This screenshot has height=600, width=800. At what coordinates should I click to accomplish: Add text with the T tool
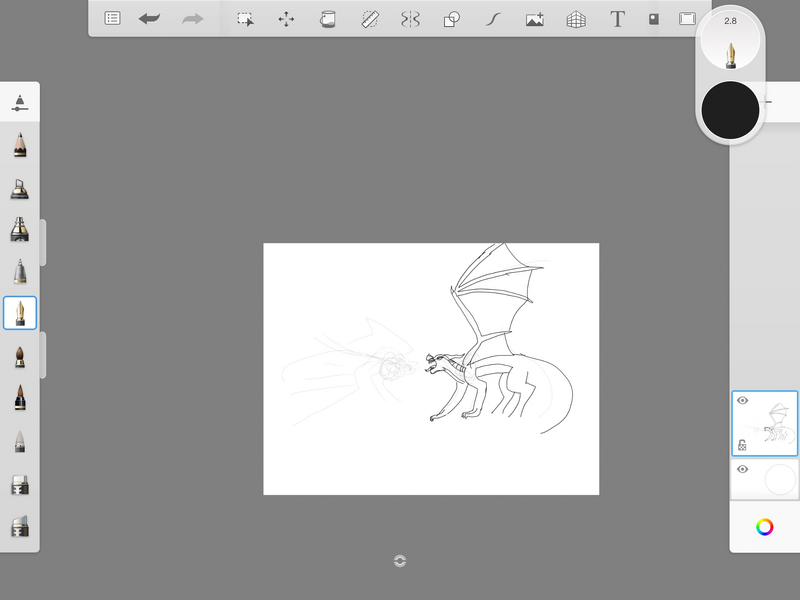click(x=617, y=19)
